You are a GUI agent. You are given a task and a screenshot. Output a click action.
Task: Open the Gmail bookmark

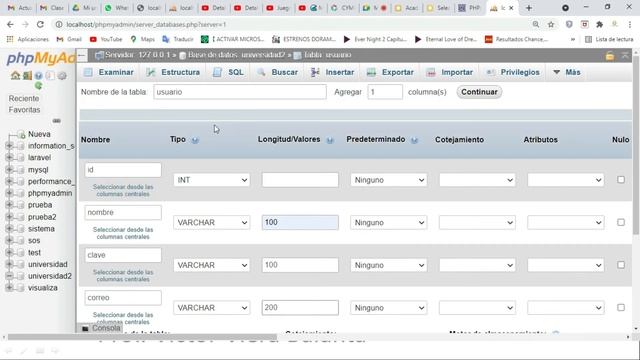69,39
